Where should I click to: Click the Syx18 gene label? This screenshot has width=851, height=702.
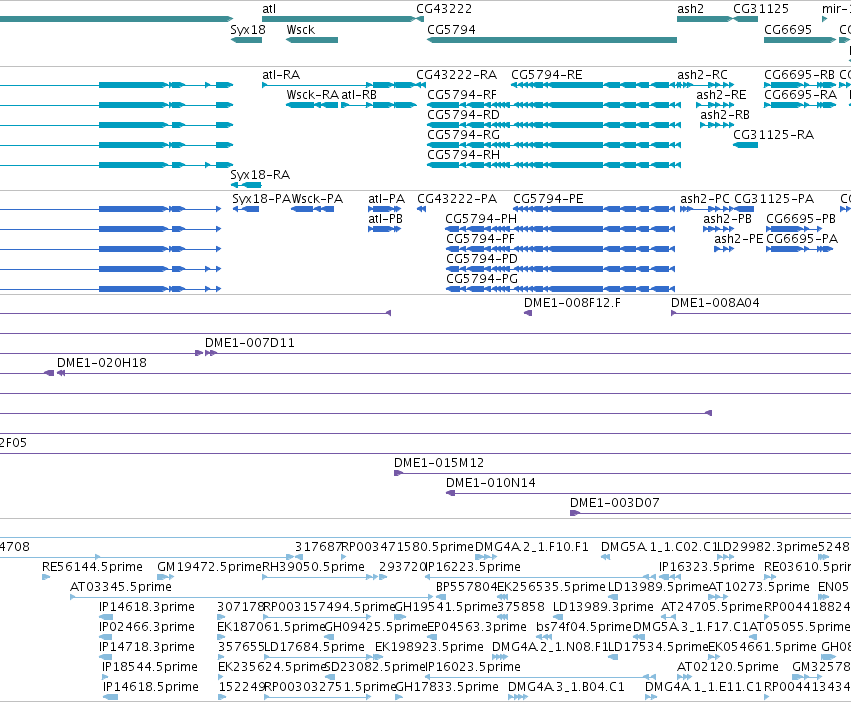point(248,30)
